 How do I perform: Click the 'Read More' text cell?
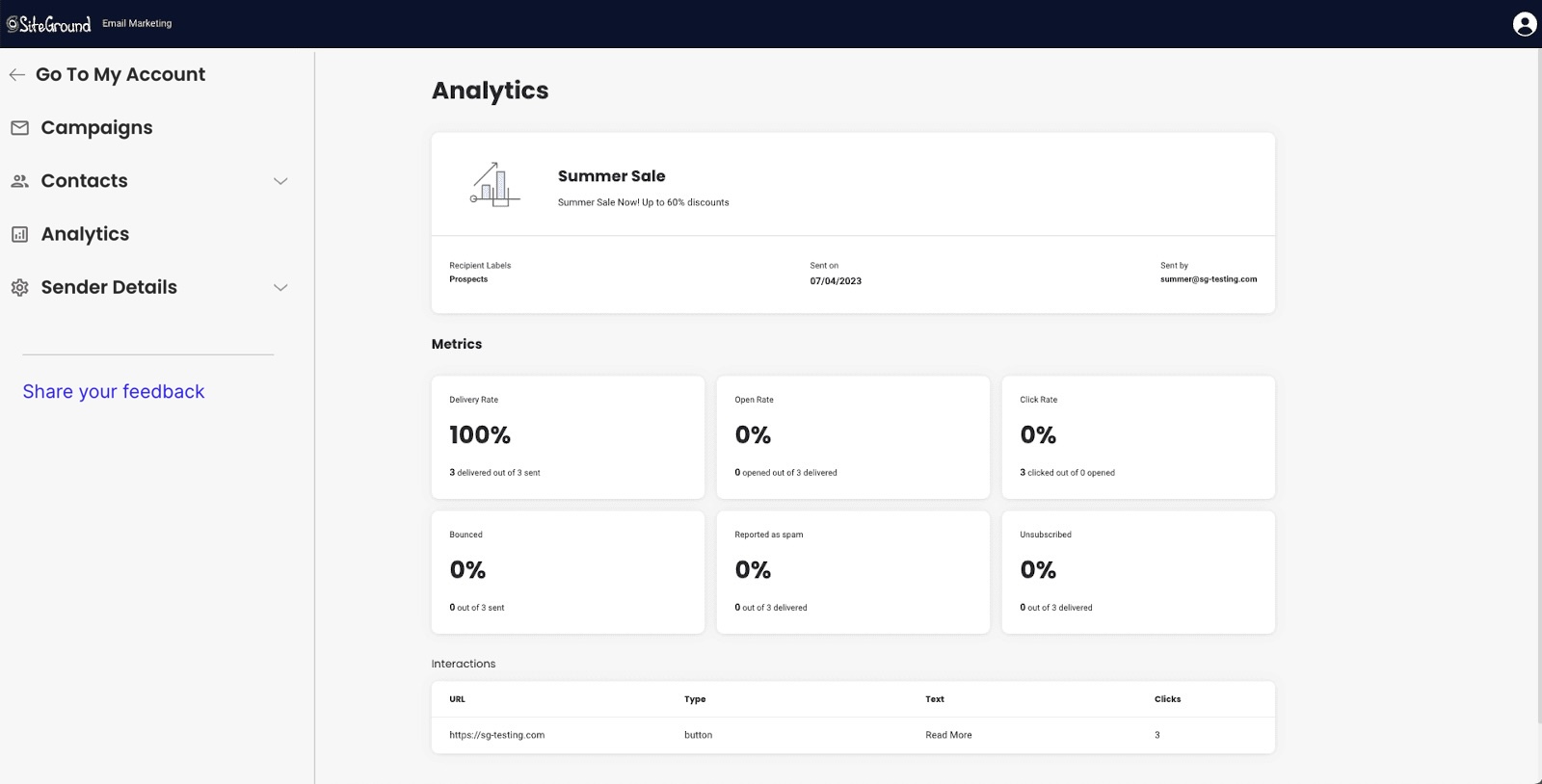(x=948, y=735)
